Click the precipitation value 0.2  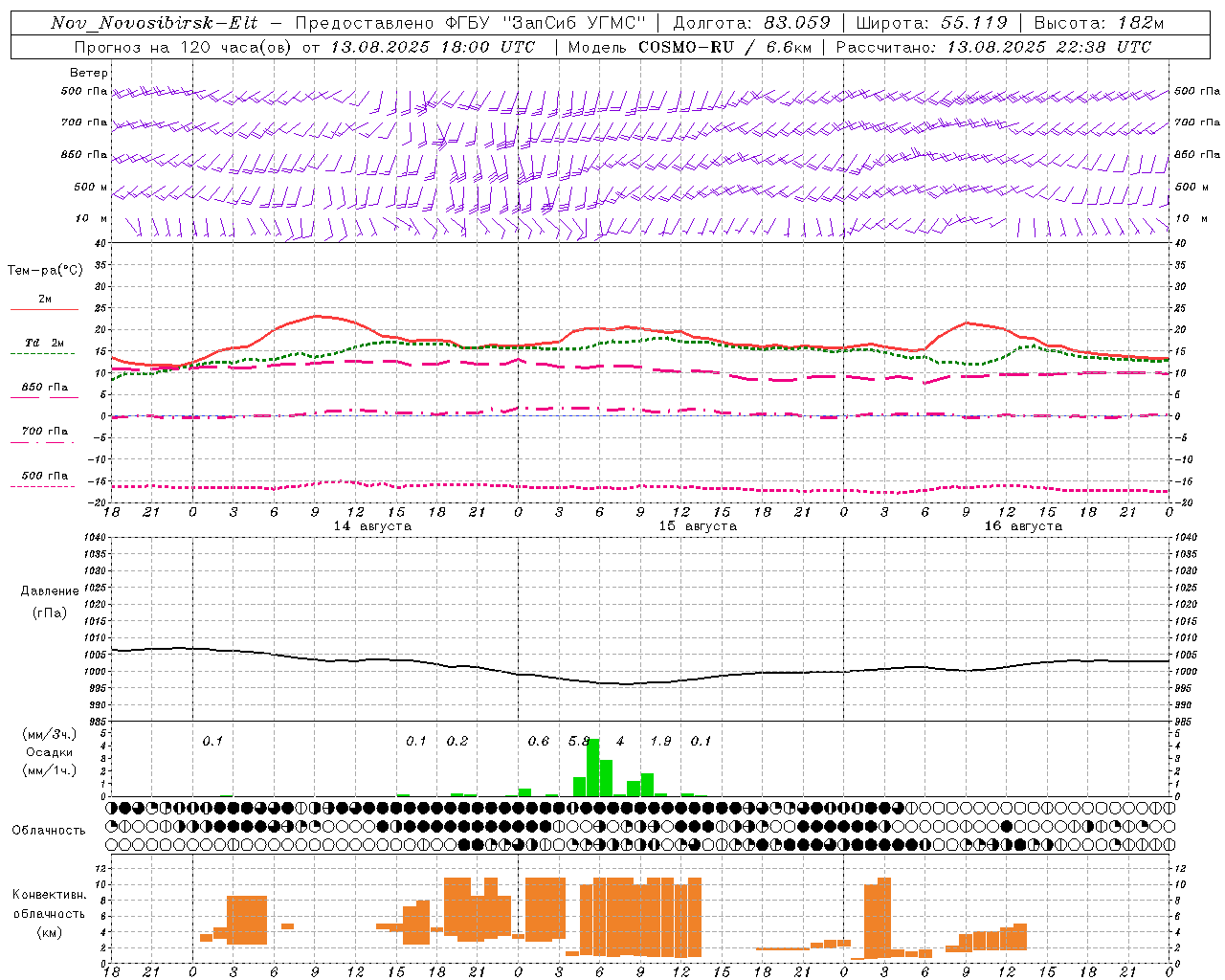(x=457, y=742)
